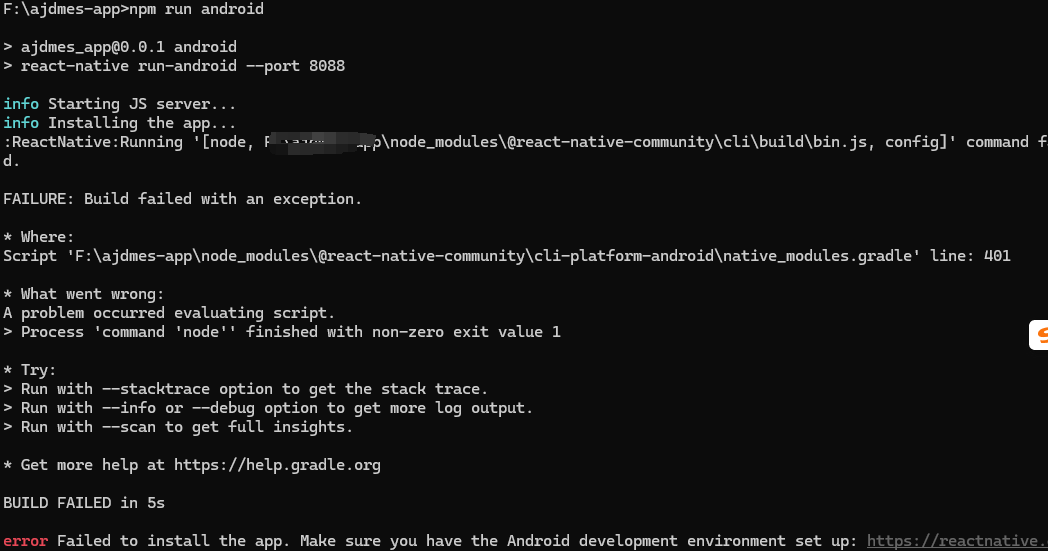Click 'Run with --info or --debug option' line
This screenshot has width=1048, height=551.
point(268,408)
